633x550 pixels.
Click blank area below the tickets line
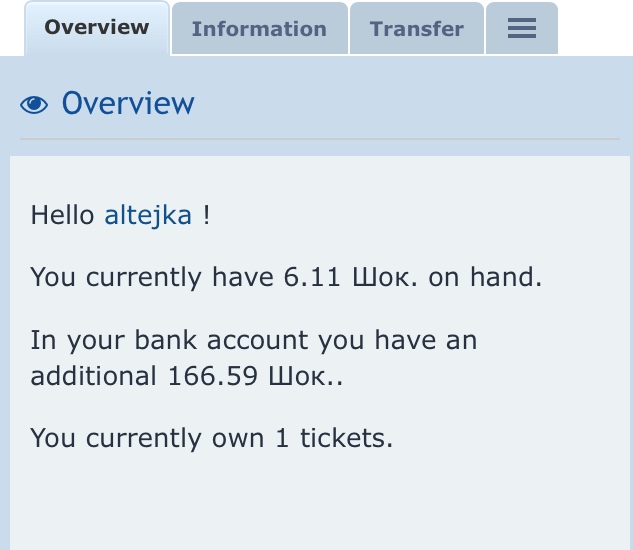[x=320, y=500]
